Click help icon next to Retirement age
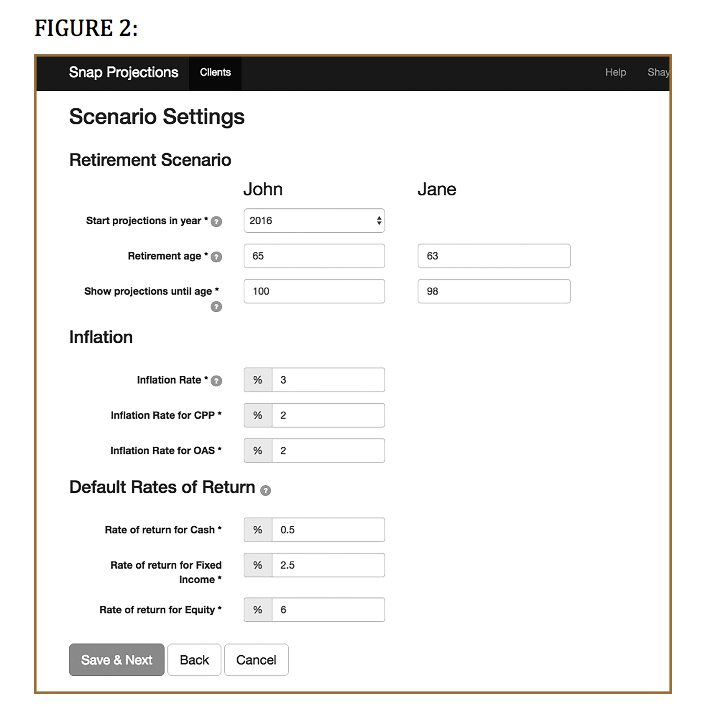 tap(216, 257)
